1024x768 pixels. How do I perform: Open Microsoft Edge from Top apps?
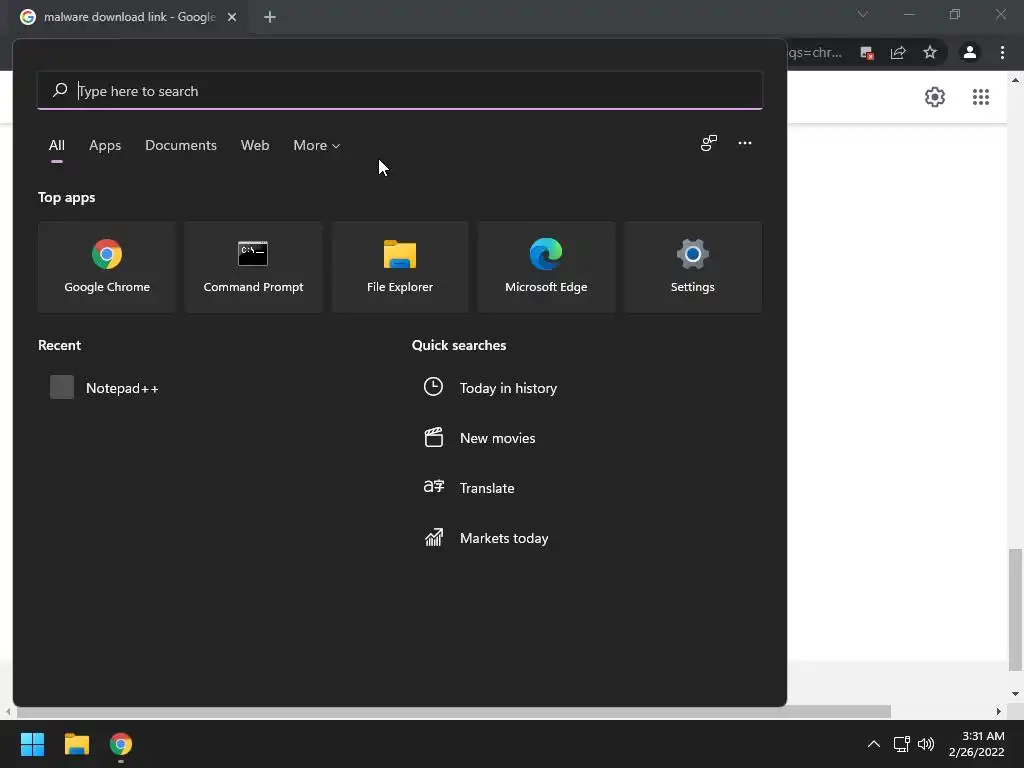[546, 267]
